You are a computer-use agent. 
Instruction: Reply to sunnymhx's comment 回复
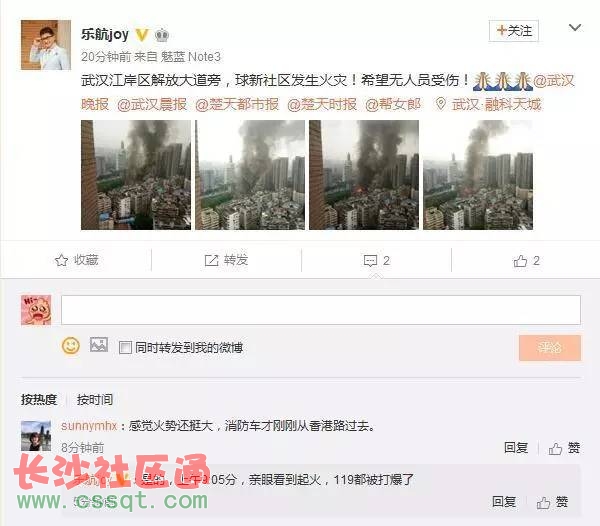515,448
